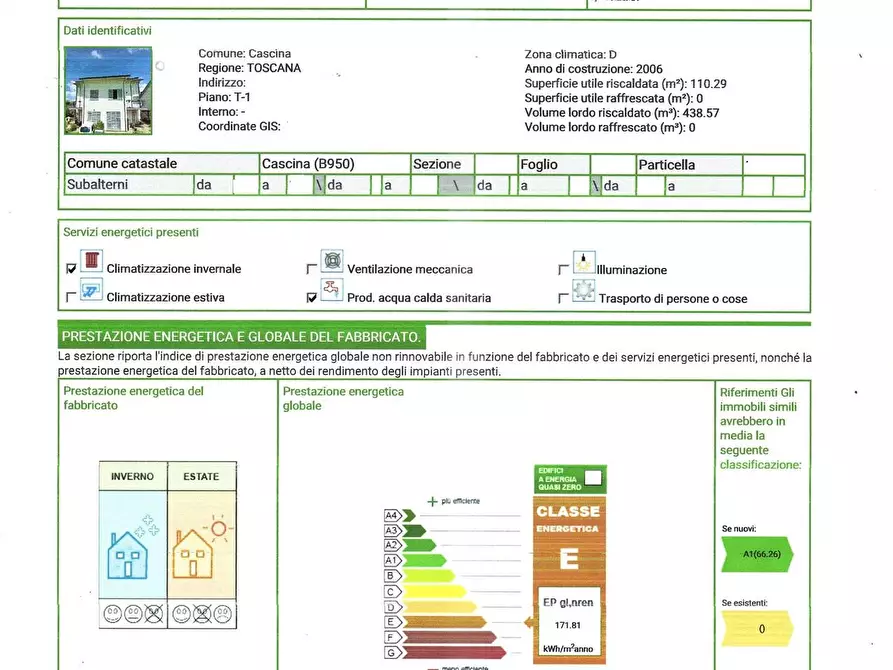Image resolution: width=893 pixels, height=670 pixels.
Task: Enable the Ventilazione meccanica checkbox
Action: [312, 269]
